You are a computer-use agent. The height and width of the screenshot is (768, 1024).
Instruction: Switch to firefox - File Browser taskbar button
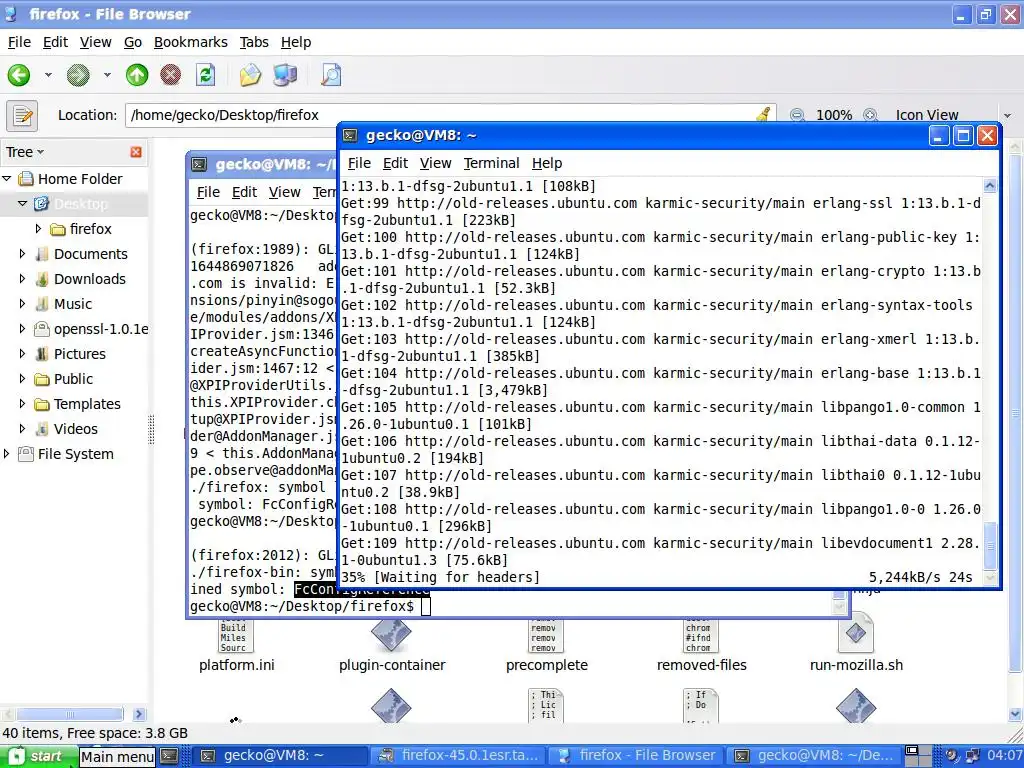[637, 756]
